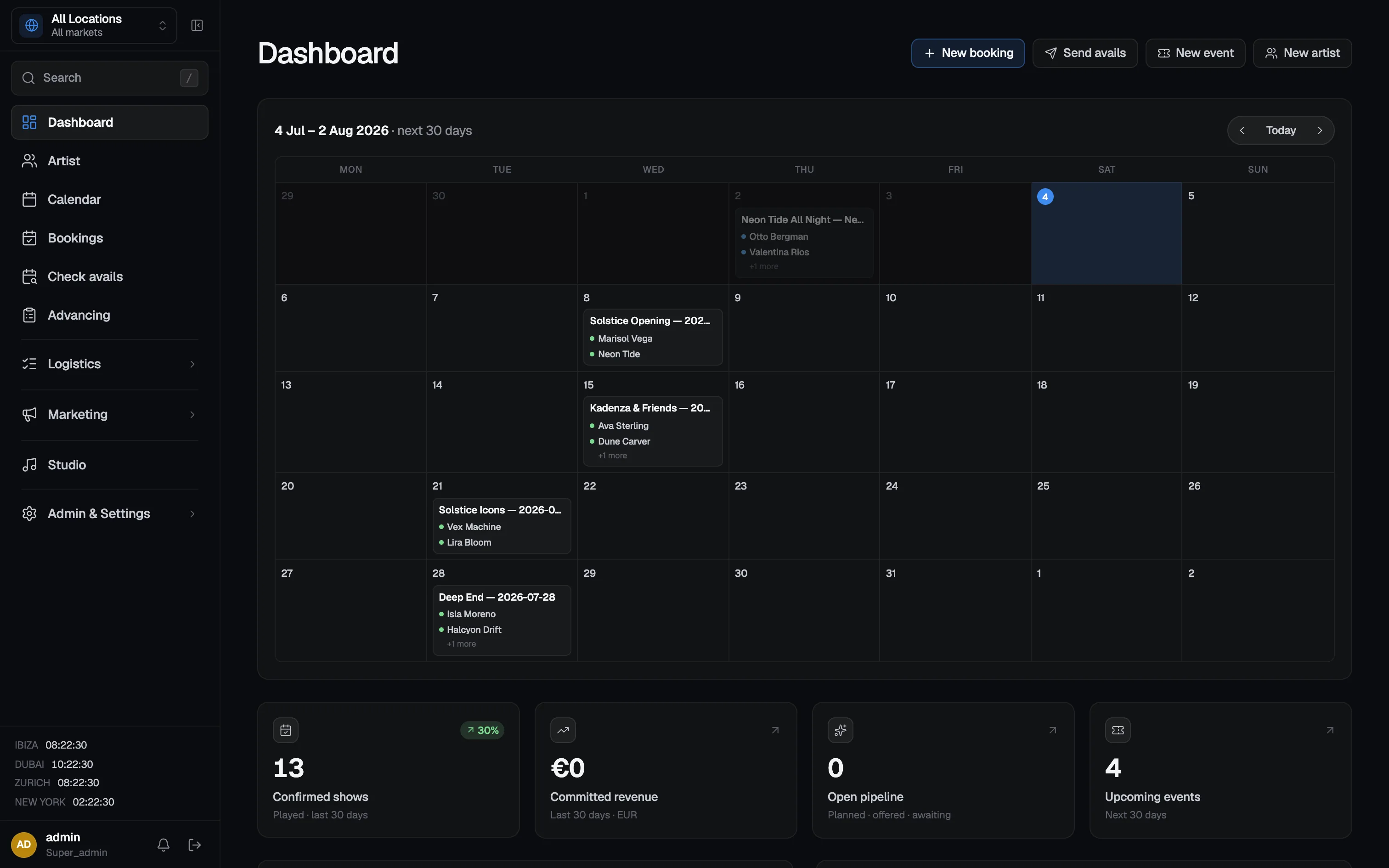
Task: Go to Artist section
Action: click(109, 161)
